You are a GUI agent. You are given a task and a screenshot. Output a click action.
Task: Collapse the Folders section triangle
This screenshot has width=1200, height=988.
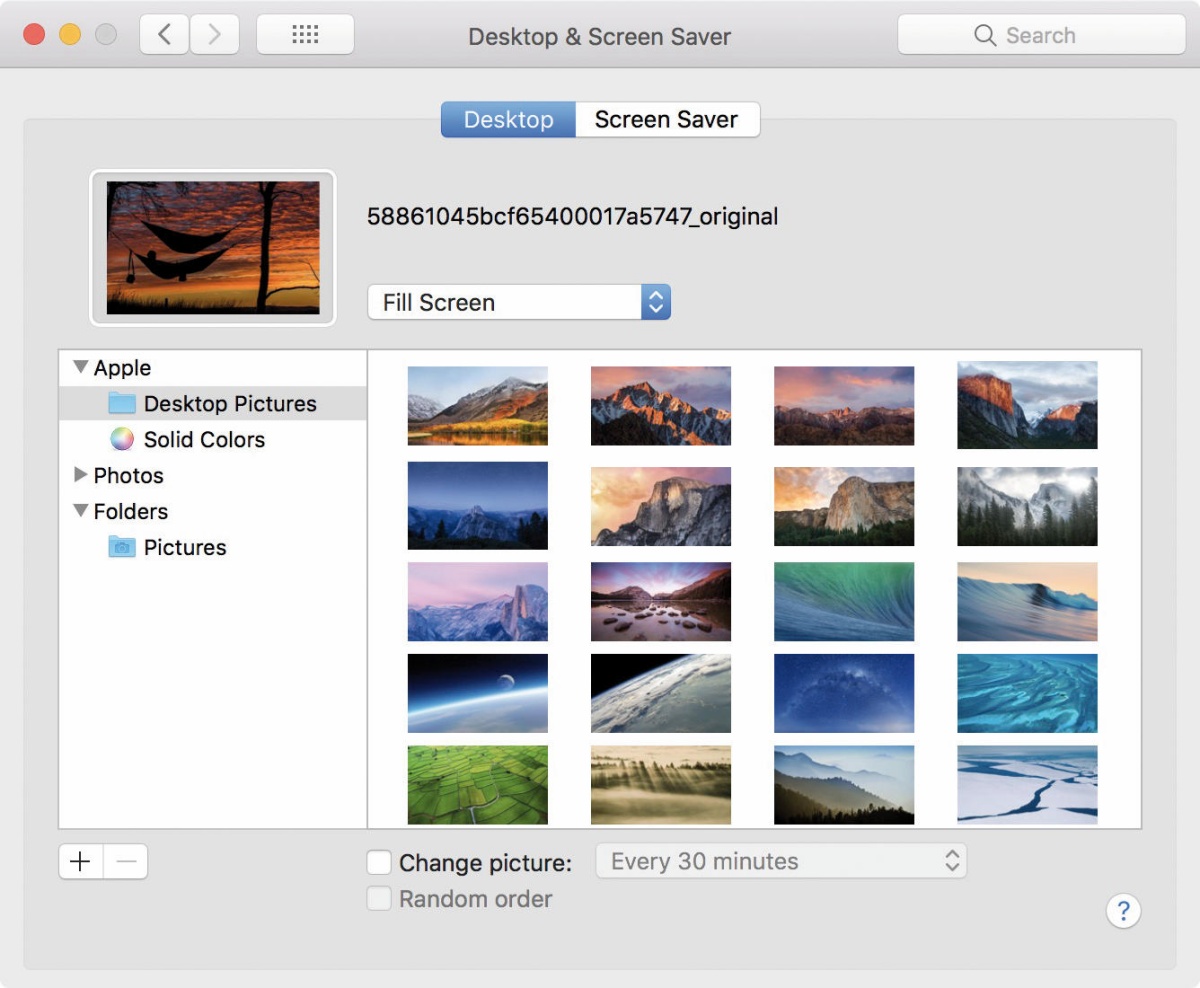click(81, 511)
